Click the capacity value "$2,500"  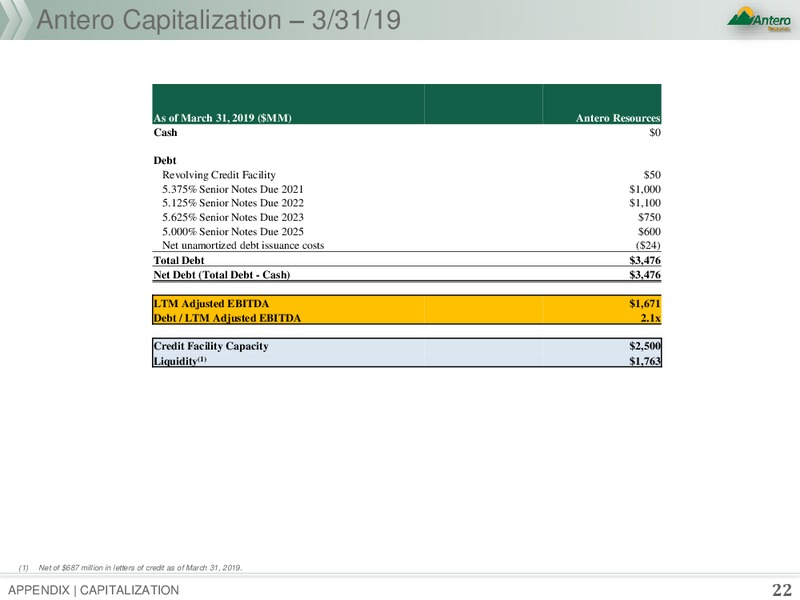coord(645,346)
